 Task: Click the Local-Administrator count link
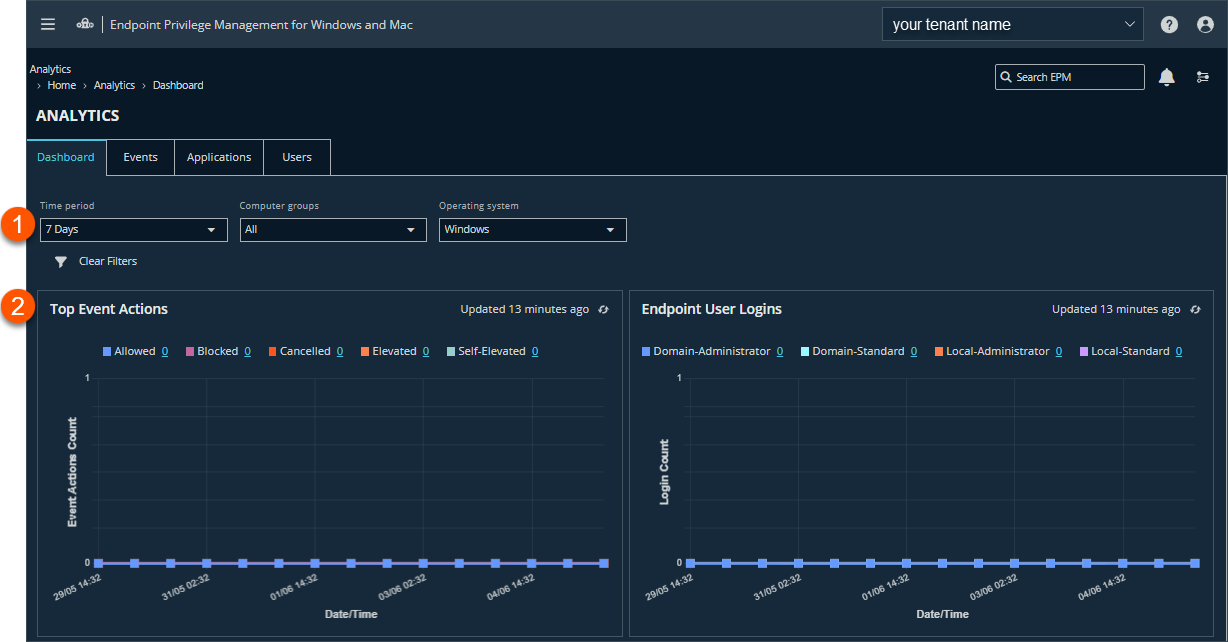click(1059, 351)
